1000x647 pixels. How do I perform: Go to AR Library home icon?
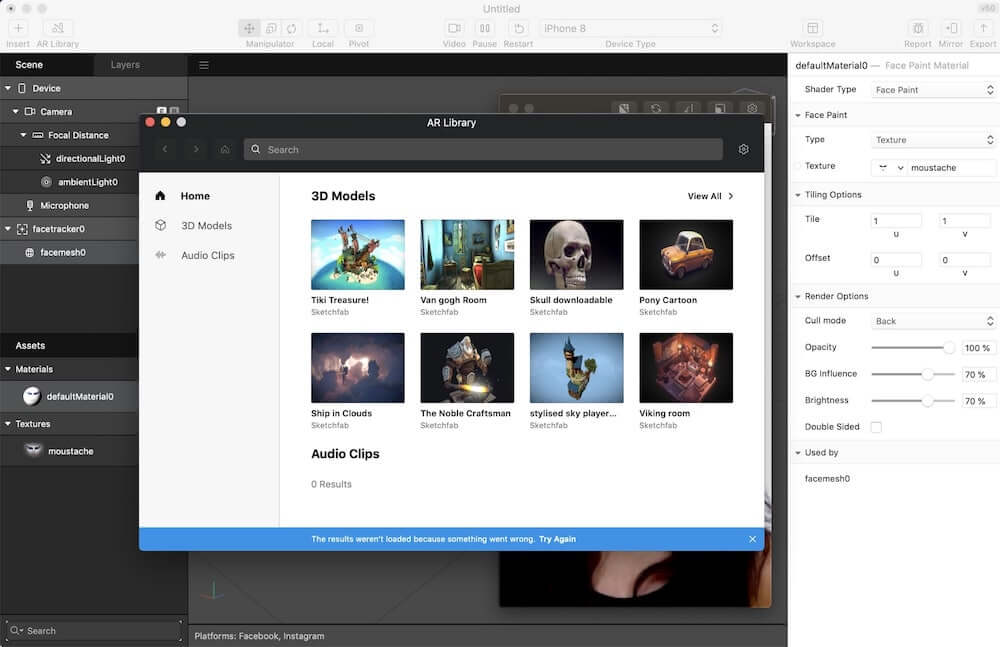225,150
